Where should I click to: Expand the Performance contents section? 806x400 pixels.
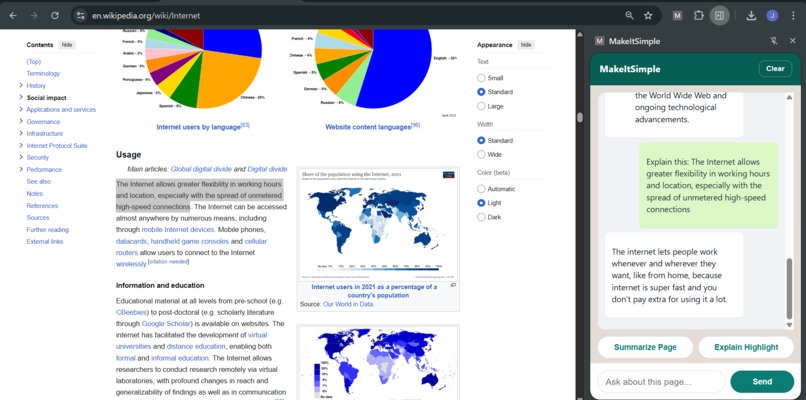[21, 169]
